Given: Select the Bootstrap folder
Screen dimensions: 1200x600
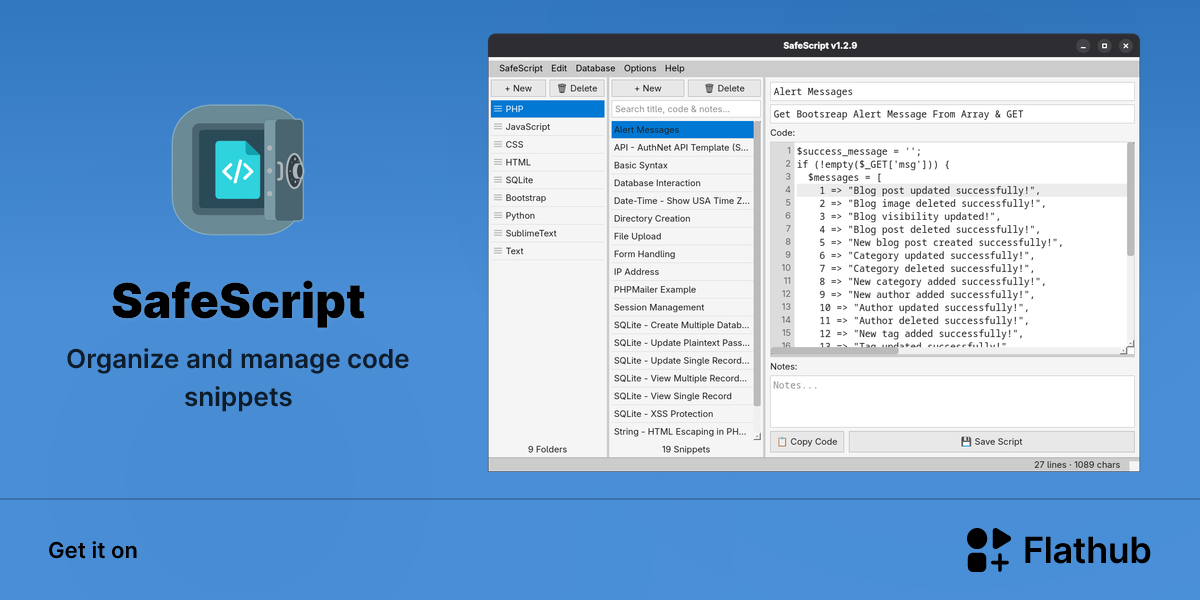Looking at the screenshot, I should [x=548, y=198].
